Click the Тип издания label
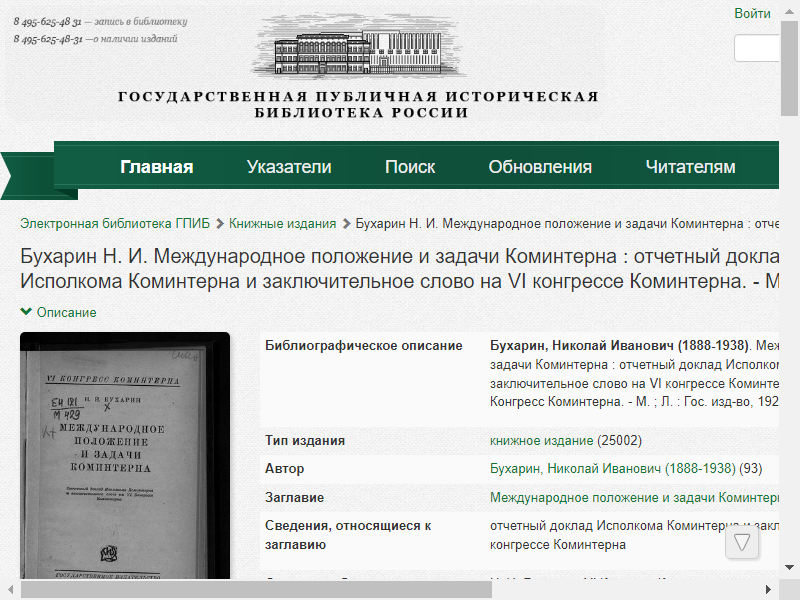Viewport: 800px width, 600px height. point(305,440)
